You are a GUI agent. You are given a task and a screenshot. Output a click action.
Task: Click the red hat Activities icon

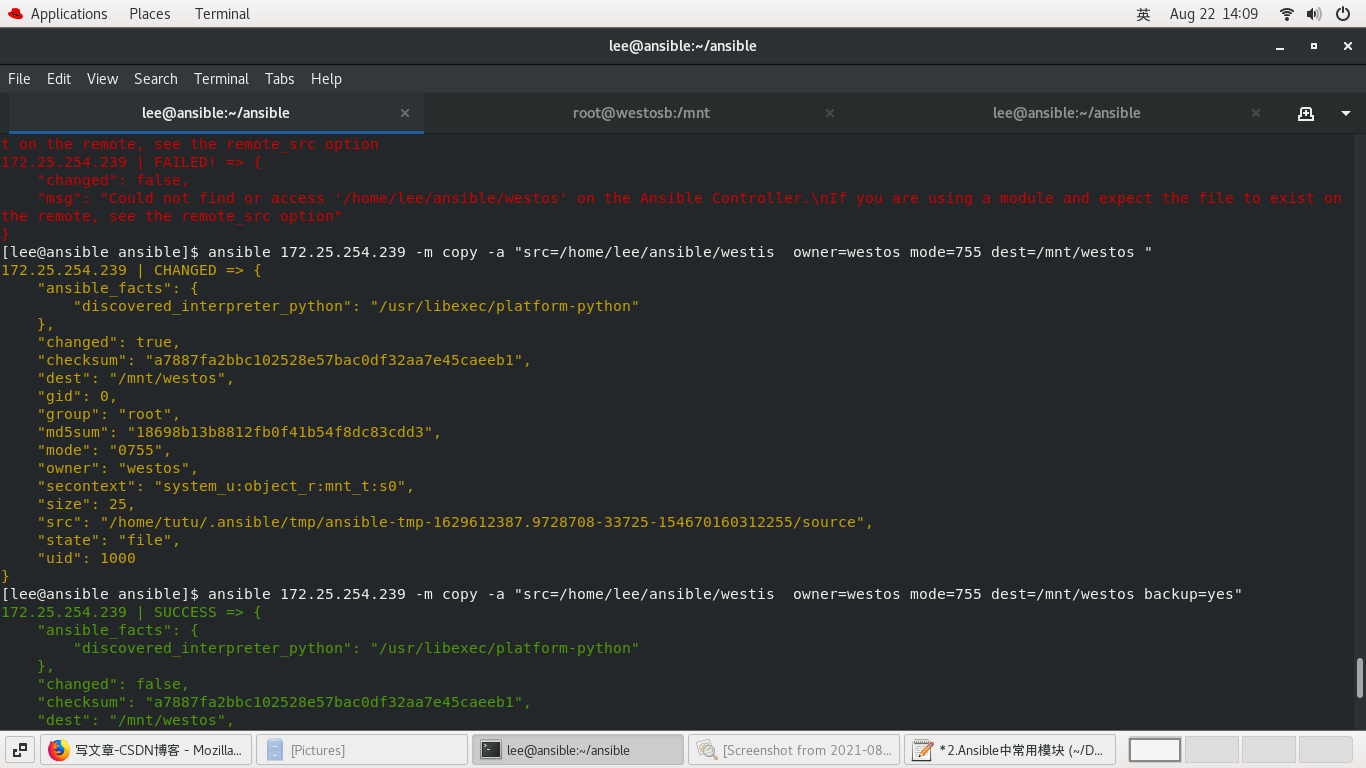point(15,14)
